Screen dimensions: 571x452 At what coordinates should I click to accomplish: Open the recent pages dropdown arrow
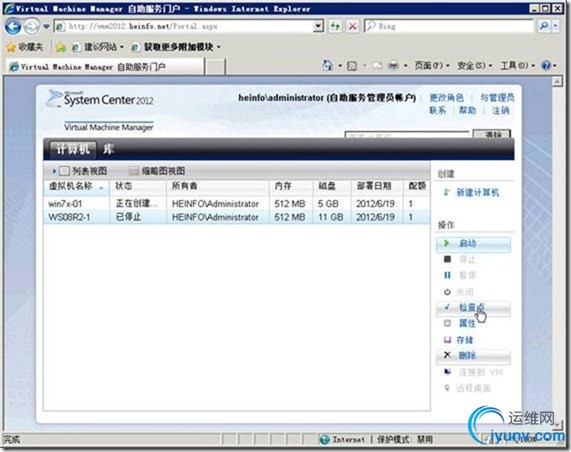pos(46,26)
